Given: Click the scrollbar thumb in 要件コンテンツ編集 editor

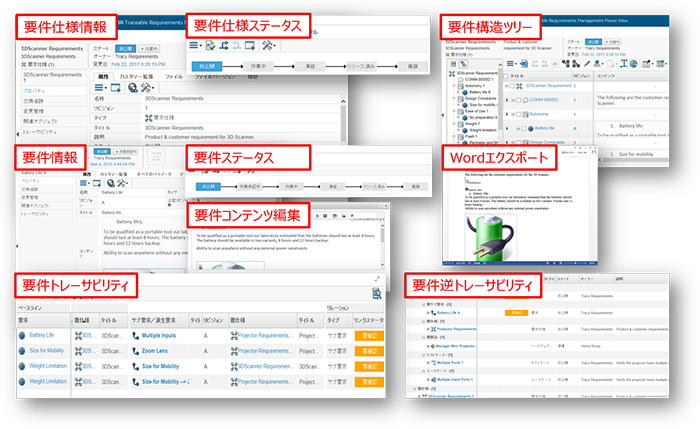Looking at the screenshot, I should (x=382, y=236).
